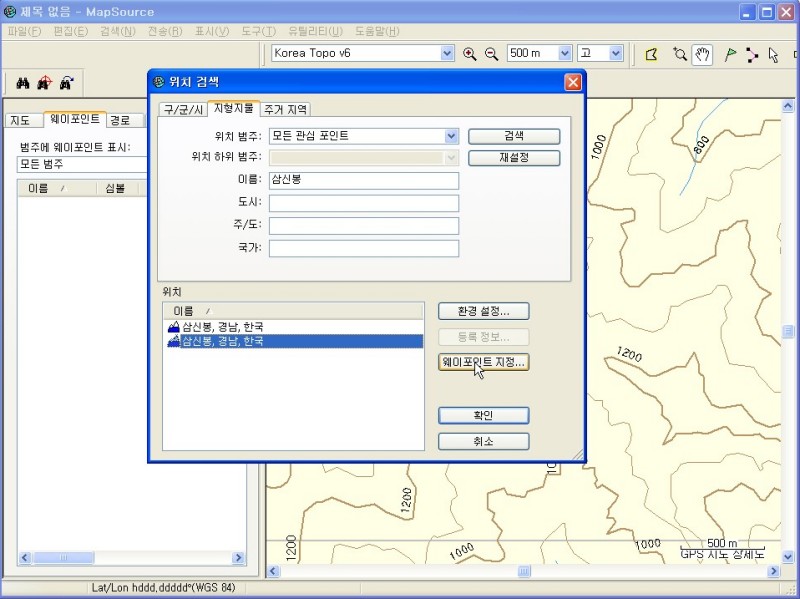
Task: Focus the 도시 input field
Action: [x=364, y=203]
